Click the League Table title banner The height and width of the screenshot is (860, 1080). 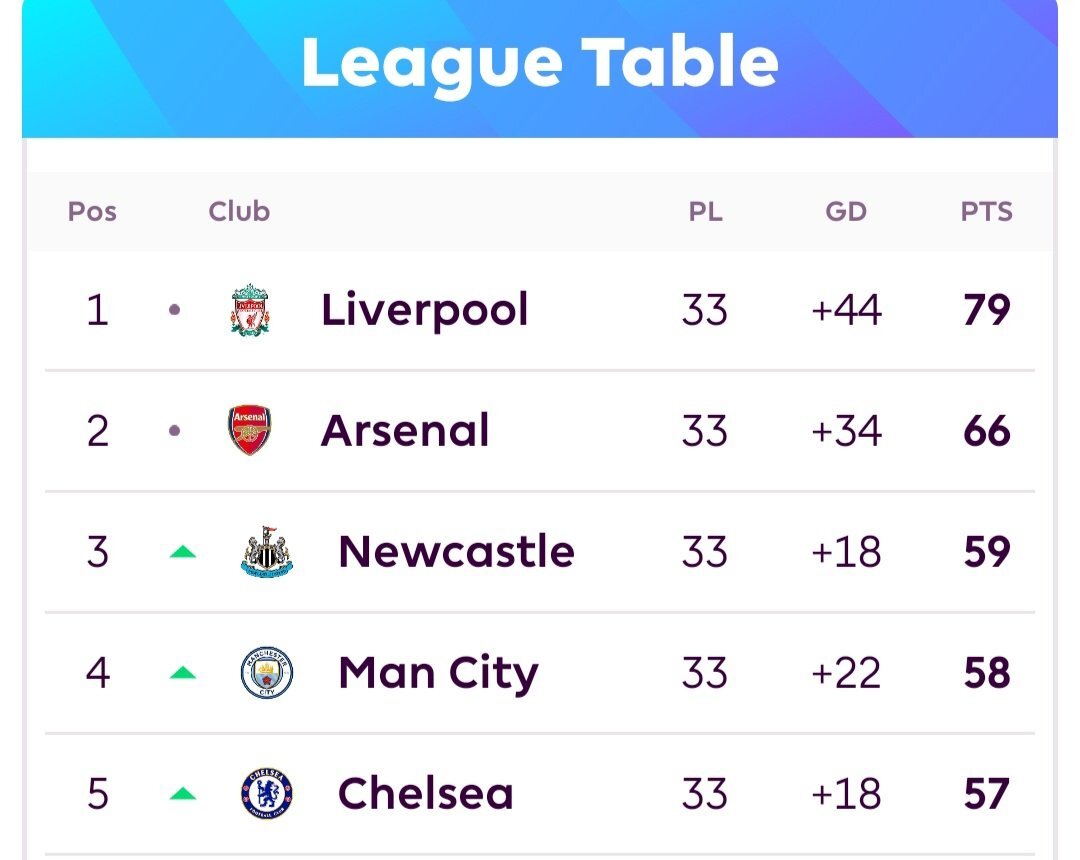coord(540,67)
